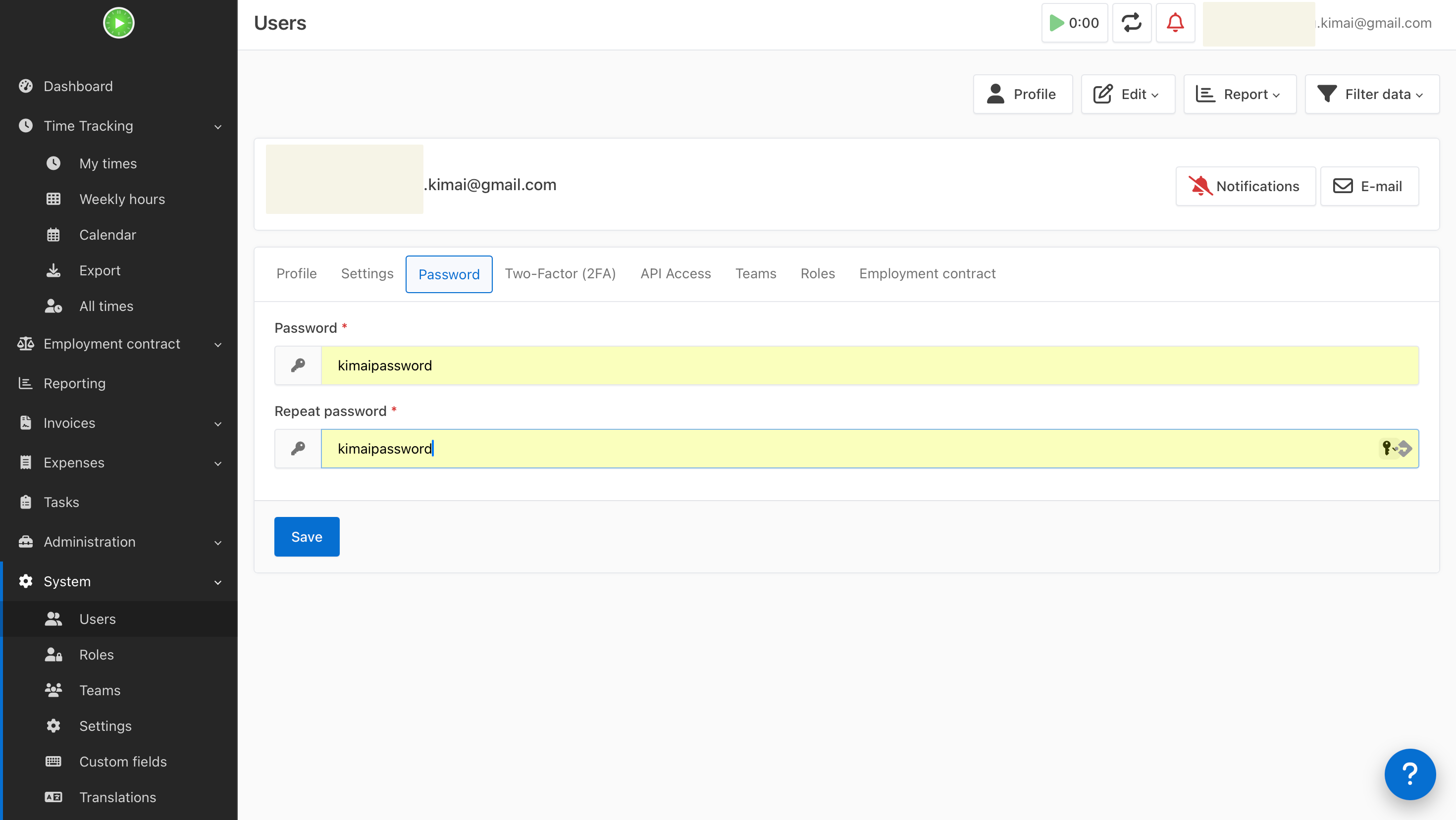Viewport: 1456px width, 820px height.
Task: Open the Filter data dropdown
Action: pyautogui.click(x=1372, y=94)
